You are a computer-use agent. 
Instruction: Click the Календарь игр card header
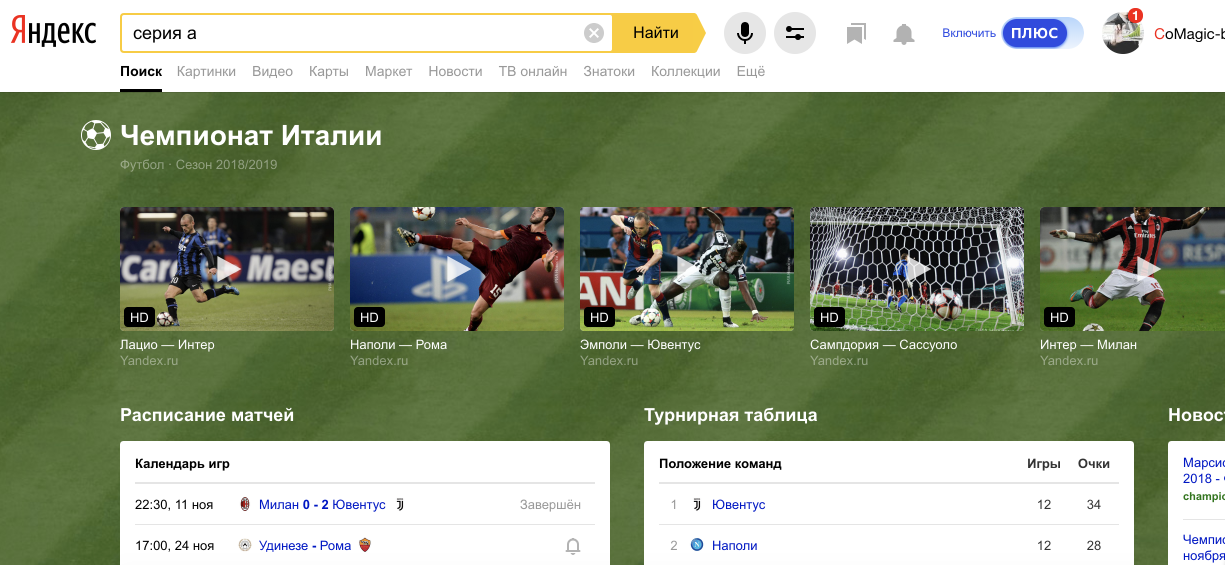coord(183,463)
